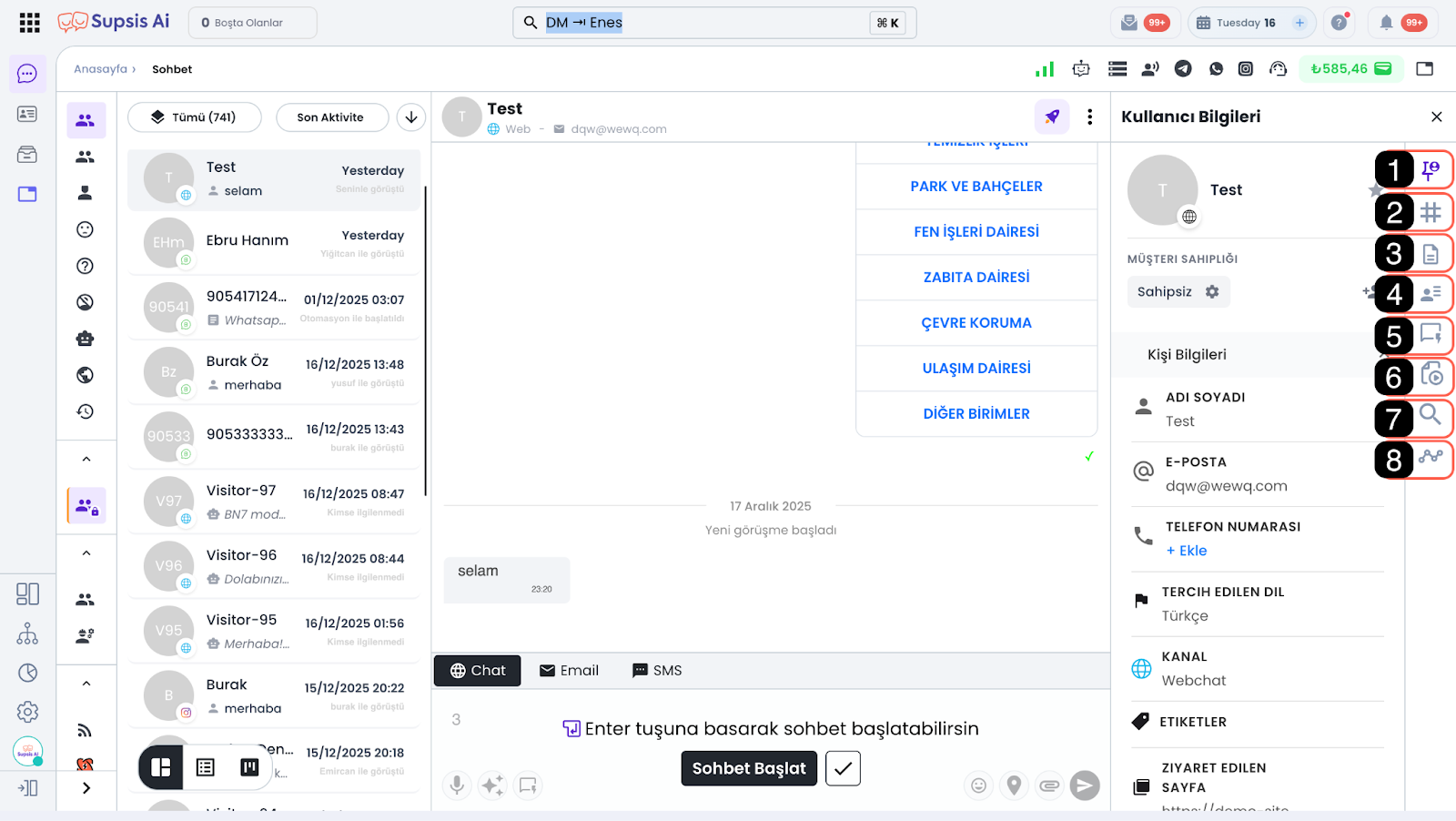Open the notifications bell icon
Screen dimensions: 1456x821
[1386, 23]
